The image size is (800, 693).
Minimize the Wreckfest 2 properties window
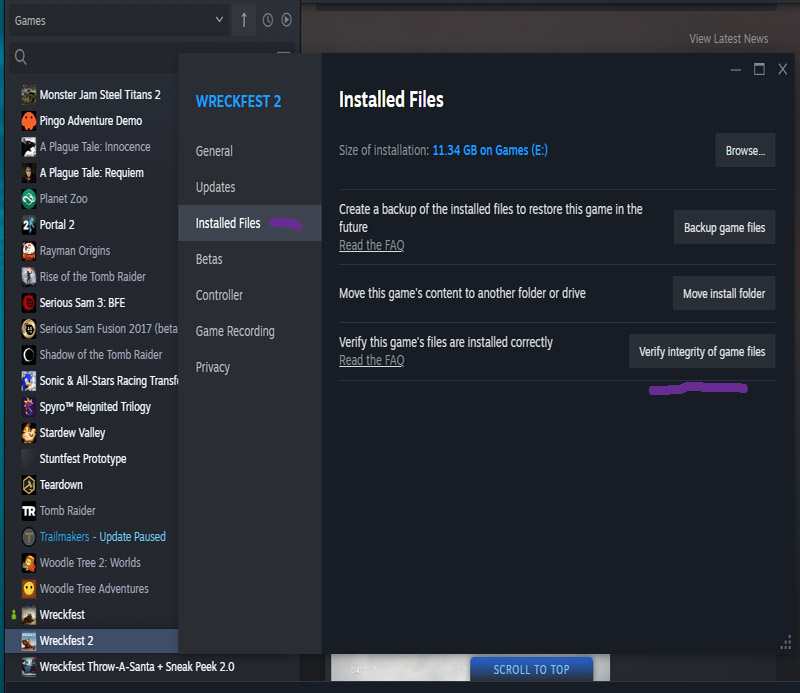(736, 69)
